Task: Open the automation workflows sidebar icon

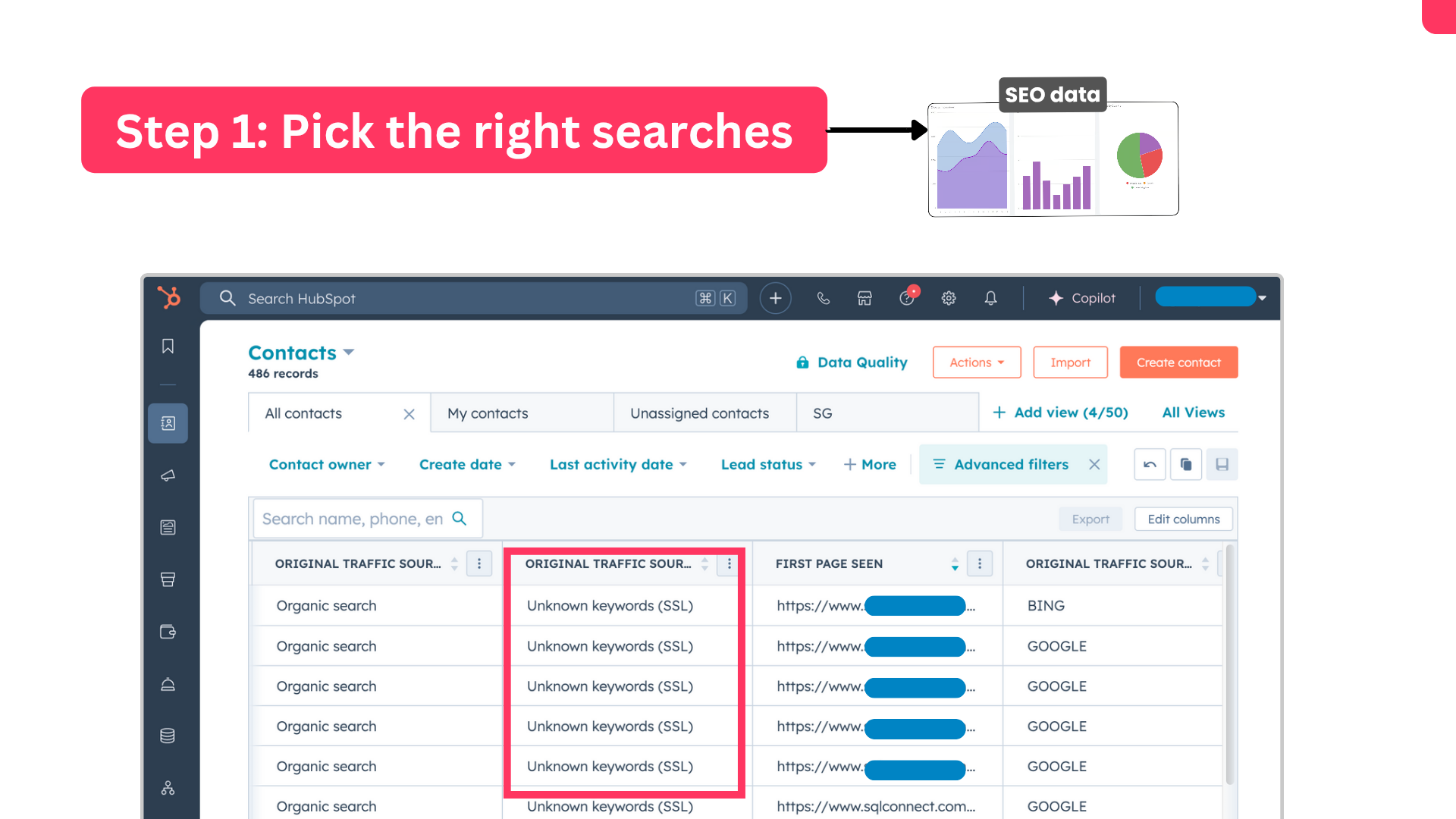Action: pos(168,788)
